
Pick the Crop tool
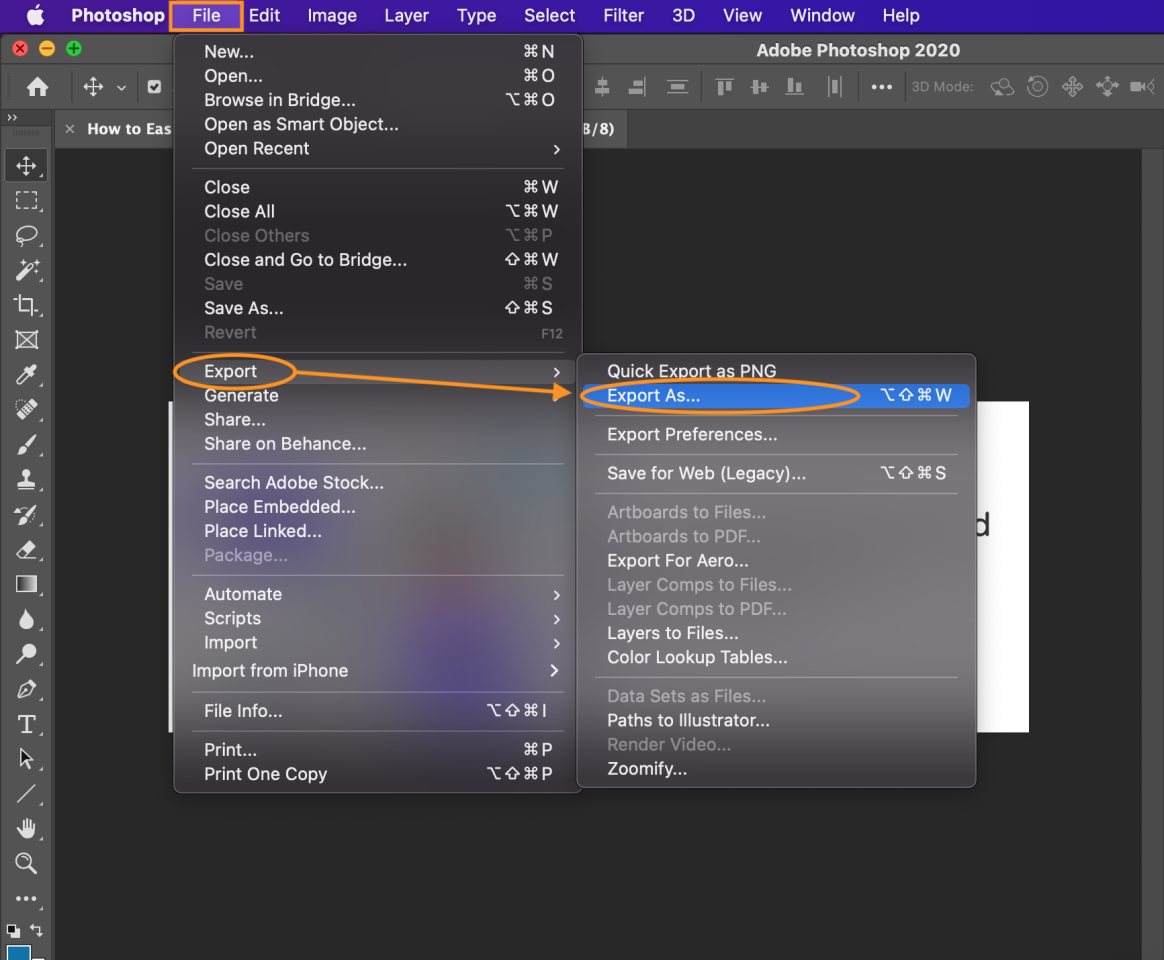point(27,305)
